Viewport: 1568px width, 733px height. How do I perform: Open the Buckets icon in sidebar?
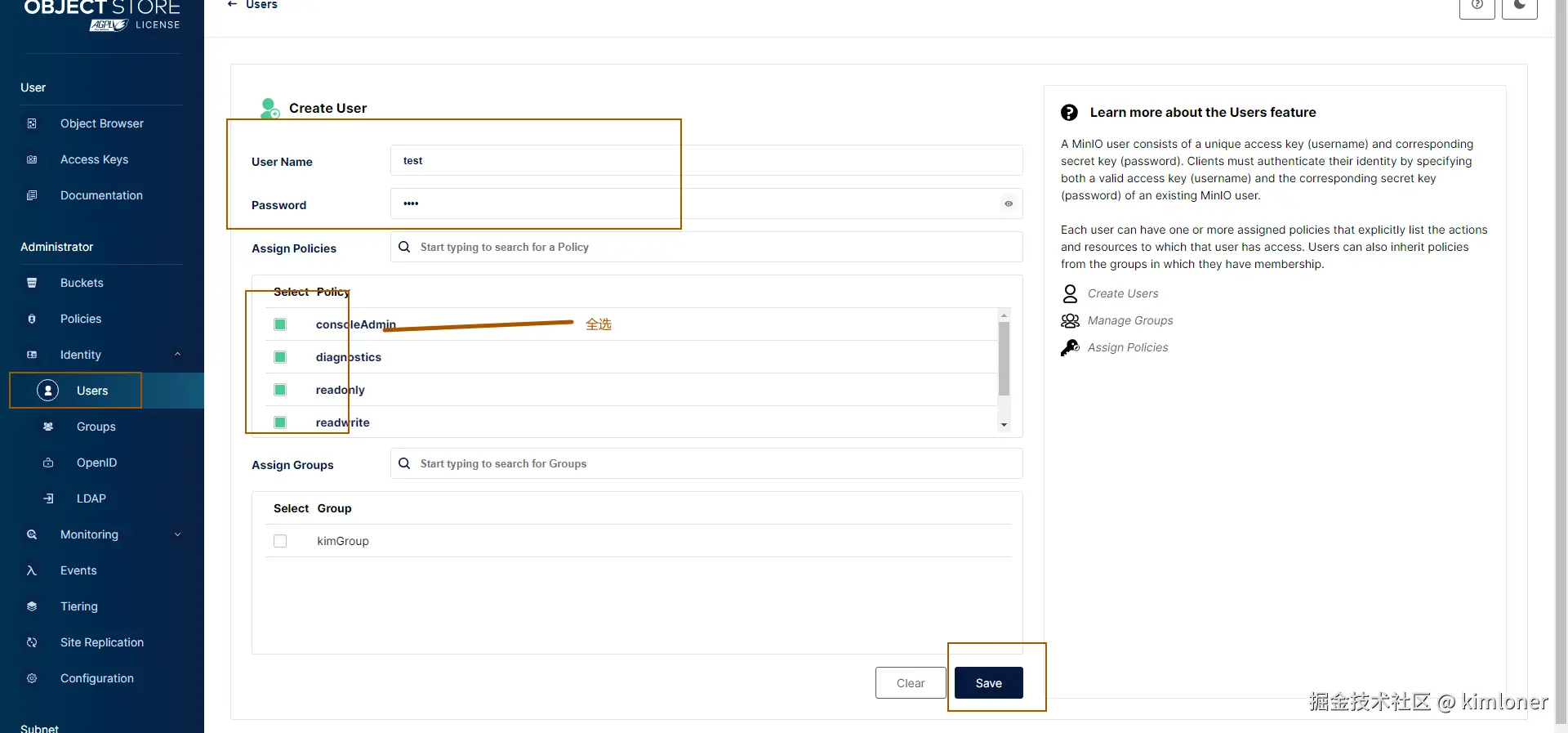pos(32,283)
